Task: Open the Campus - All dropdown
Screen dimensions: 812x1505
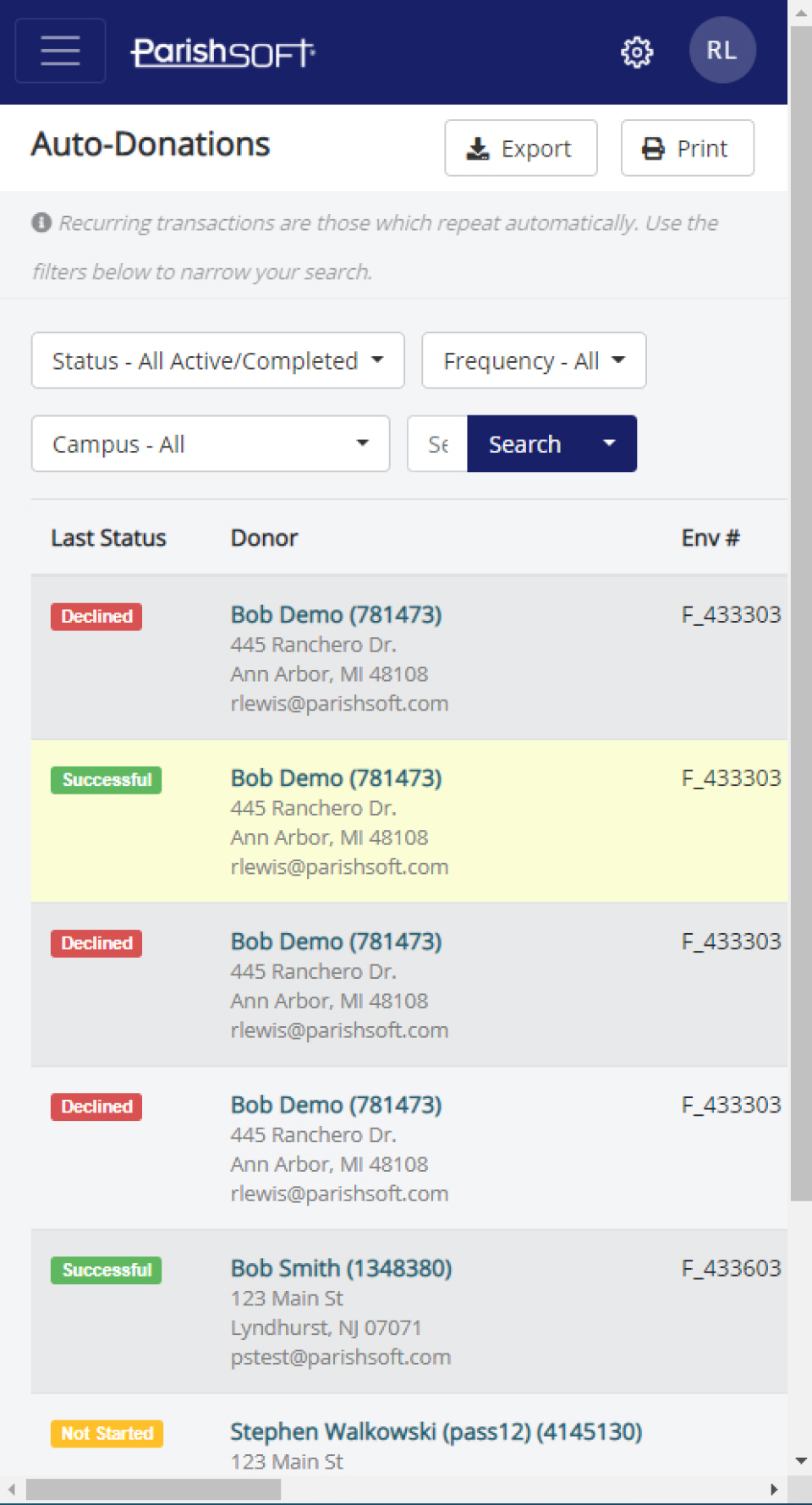Action: pyautogui.click(x=210, y=443)
